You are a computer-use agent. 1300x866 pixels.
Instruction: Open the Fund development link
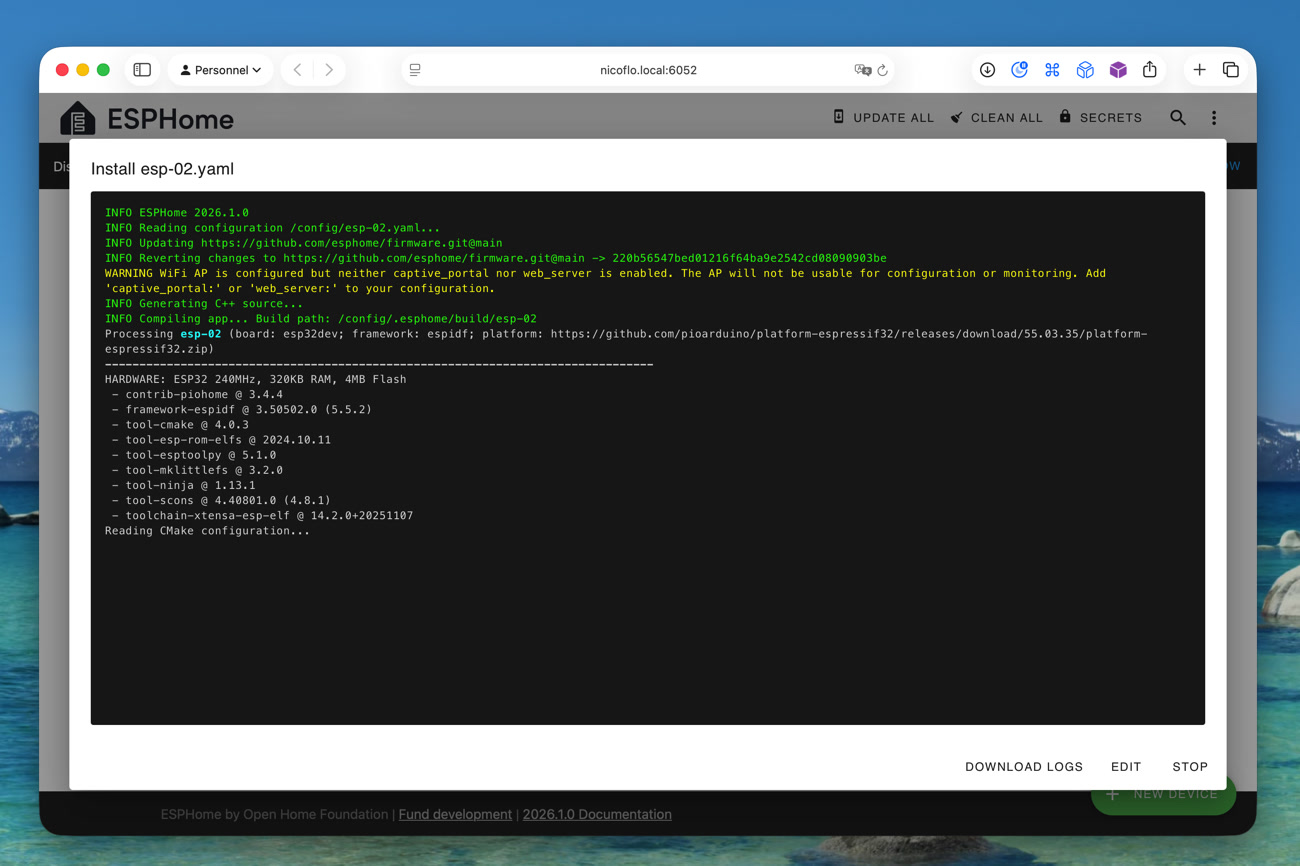pos(455,814)
